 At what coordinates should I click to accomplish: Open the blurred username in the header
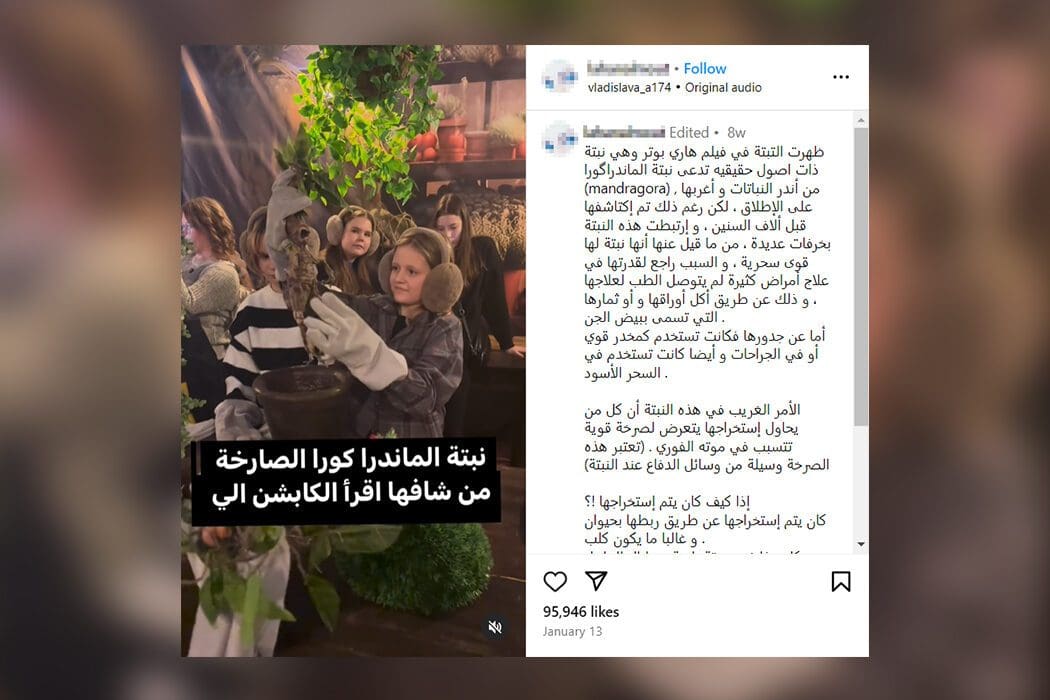coord(627,68)
